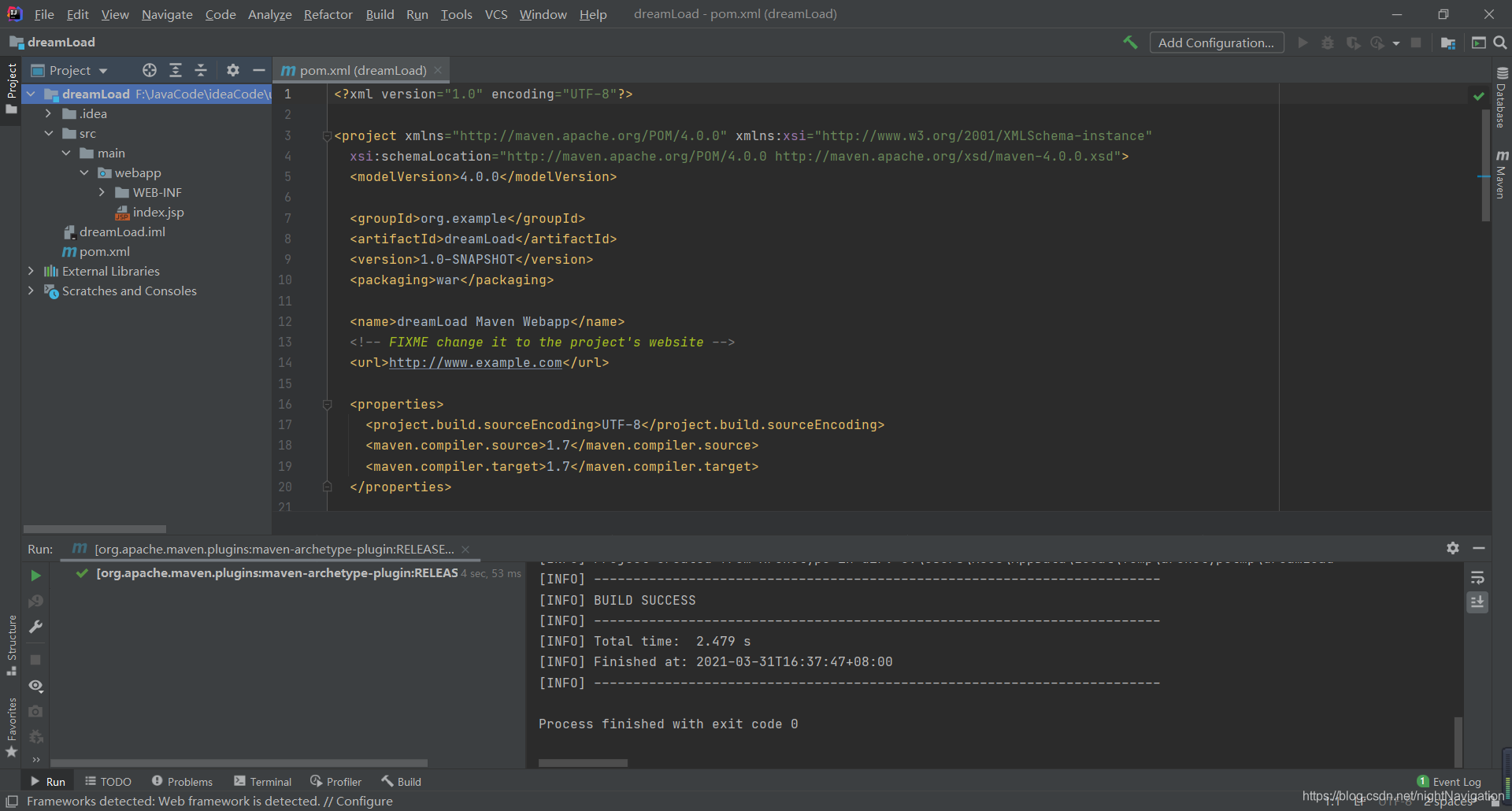Toggle Project side tab button
The width and height of the screenshot is (1512, 811).
pyautogui.click(x=12, y=88)
